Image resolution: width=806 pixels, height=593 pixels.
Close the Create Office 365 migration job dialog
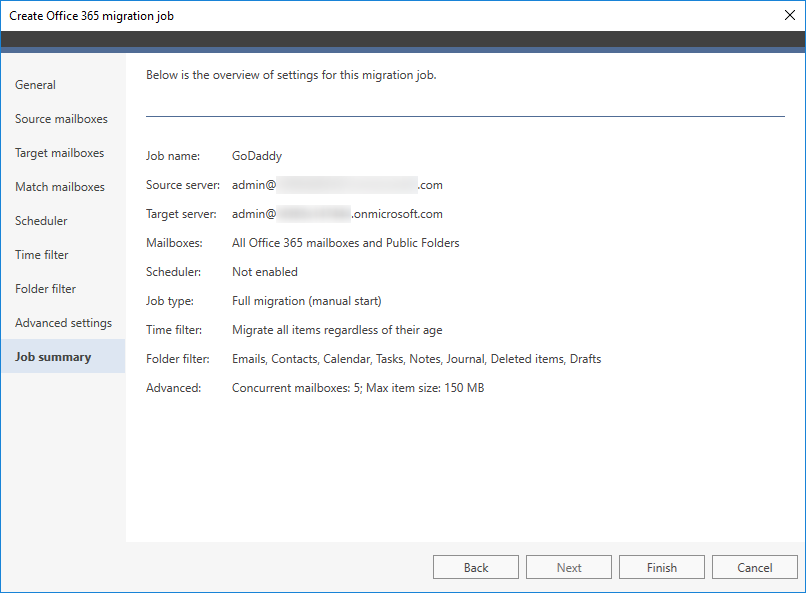click(790, 15)
